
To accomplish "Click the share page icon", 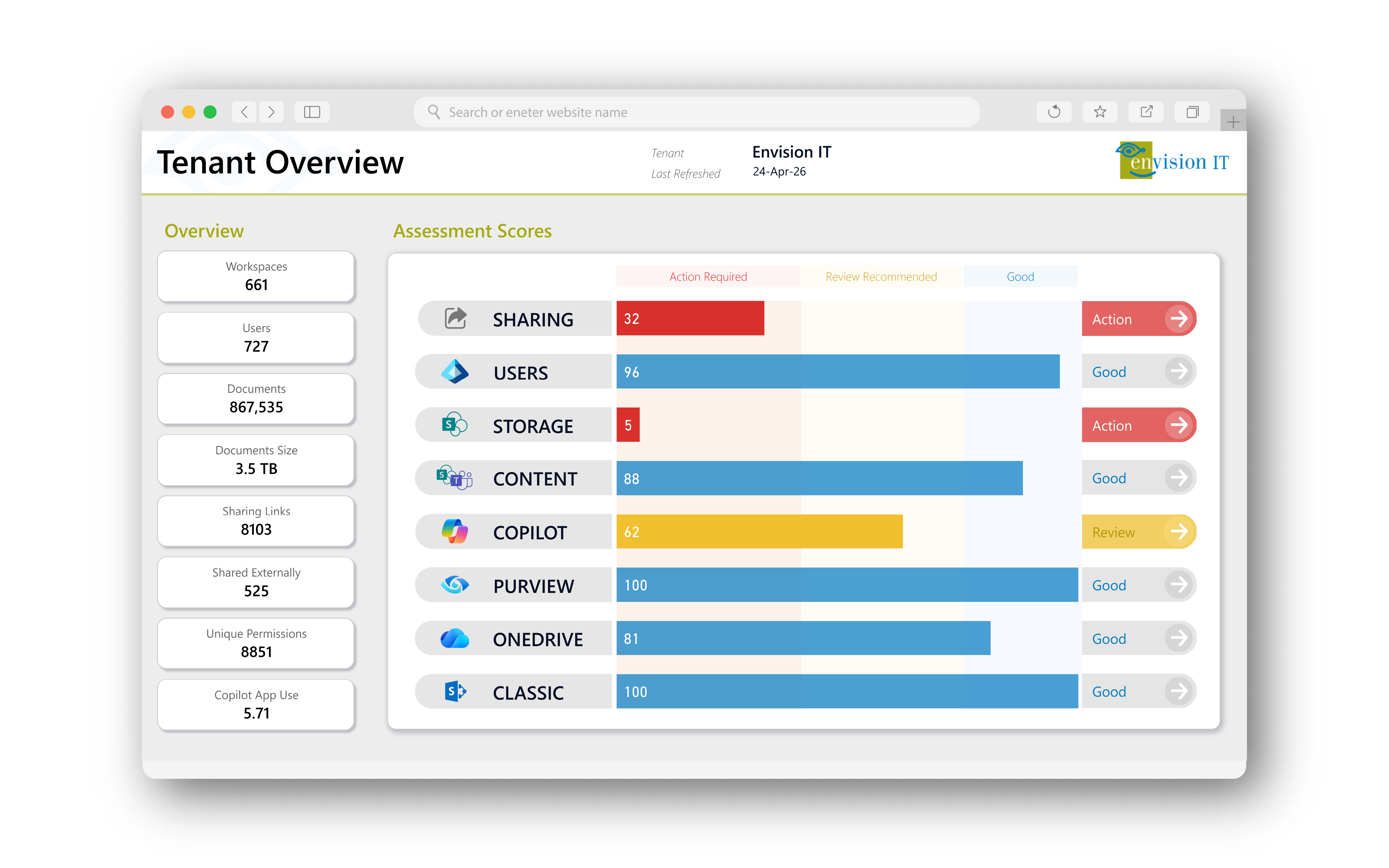I will [1146, 111].
